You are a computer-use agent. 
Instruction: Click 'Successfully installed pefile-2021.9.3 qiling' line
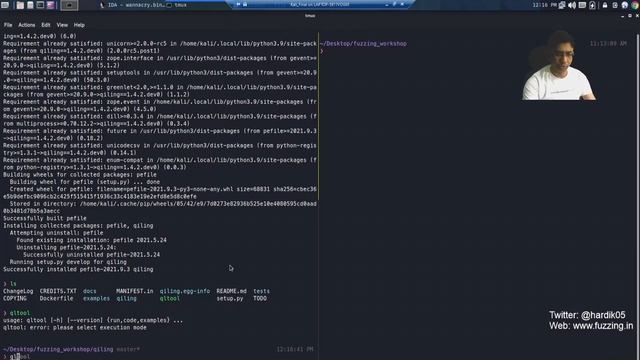click(78, 269)
